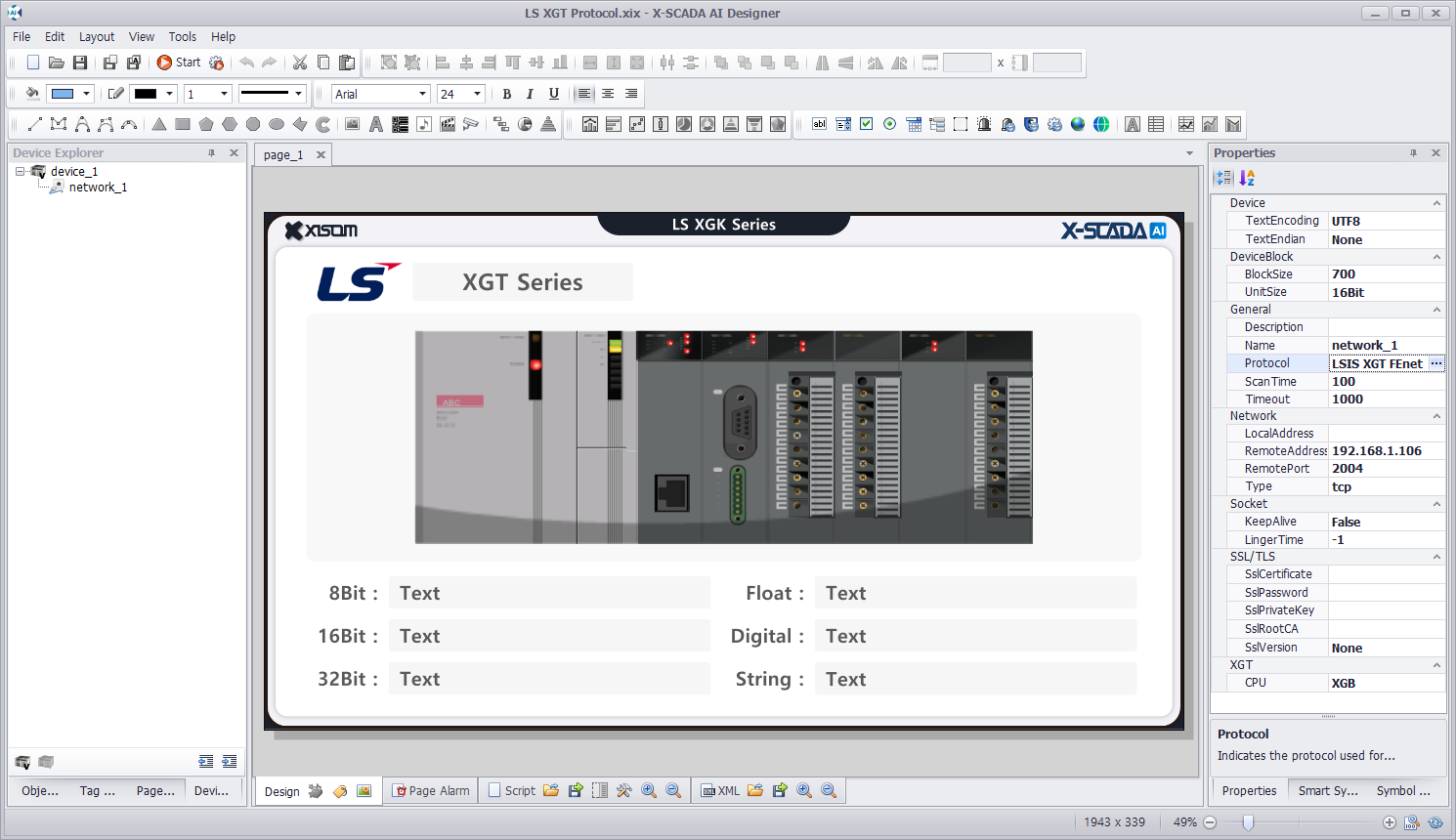Insert a calendar control

coord(914,124)
